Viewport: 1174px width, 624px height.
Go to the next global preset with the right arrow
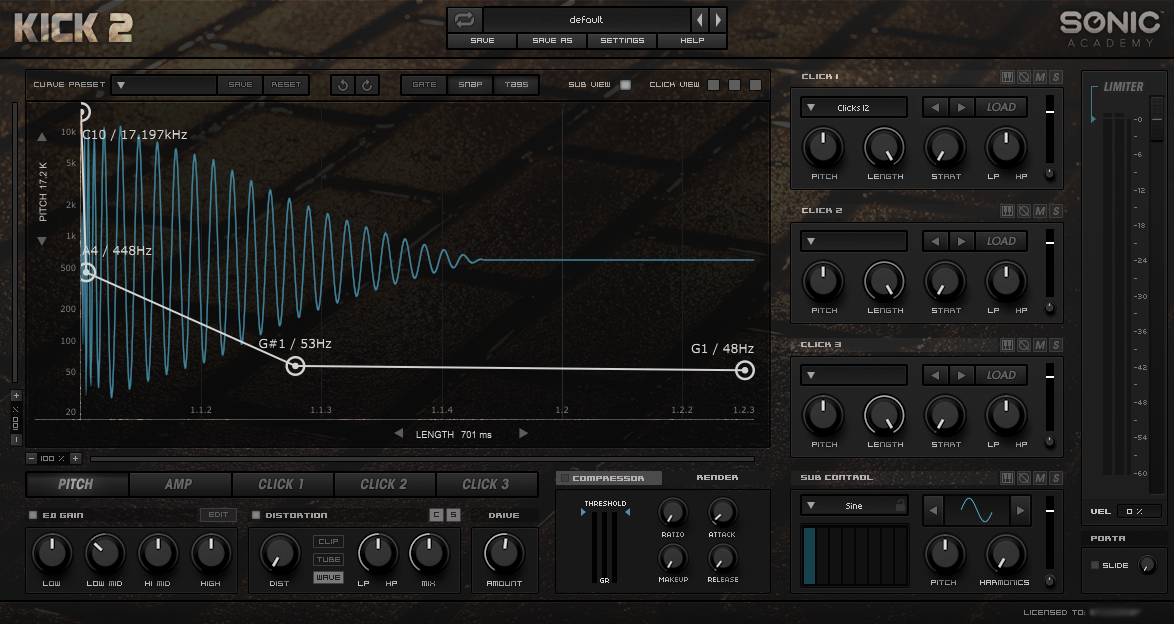(x=717, y=19)
